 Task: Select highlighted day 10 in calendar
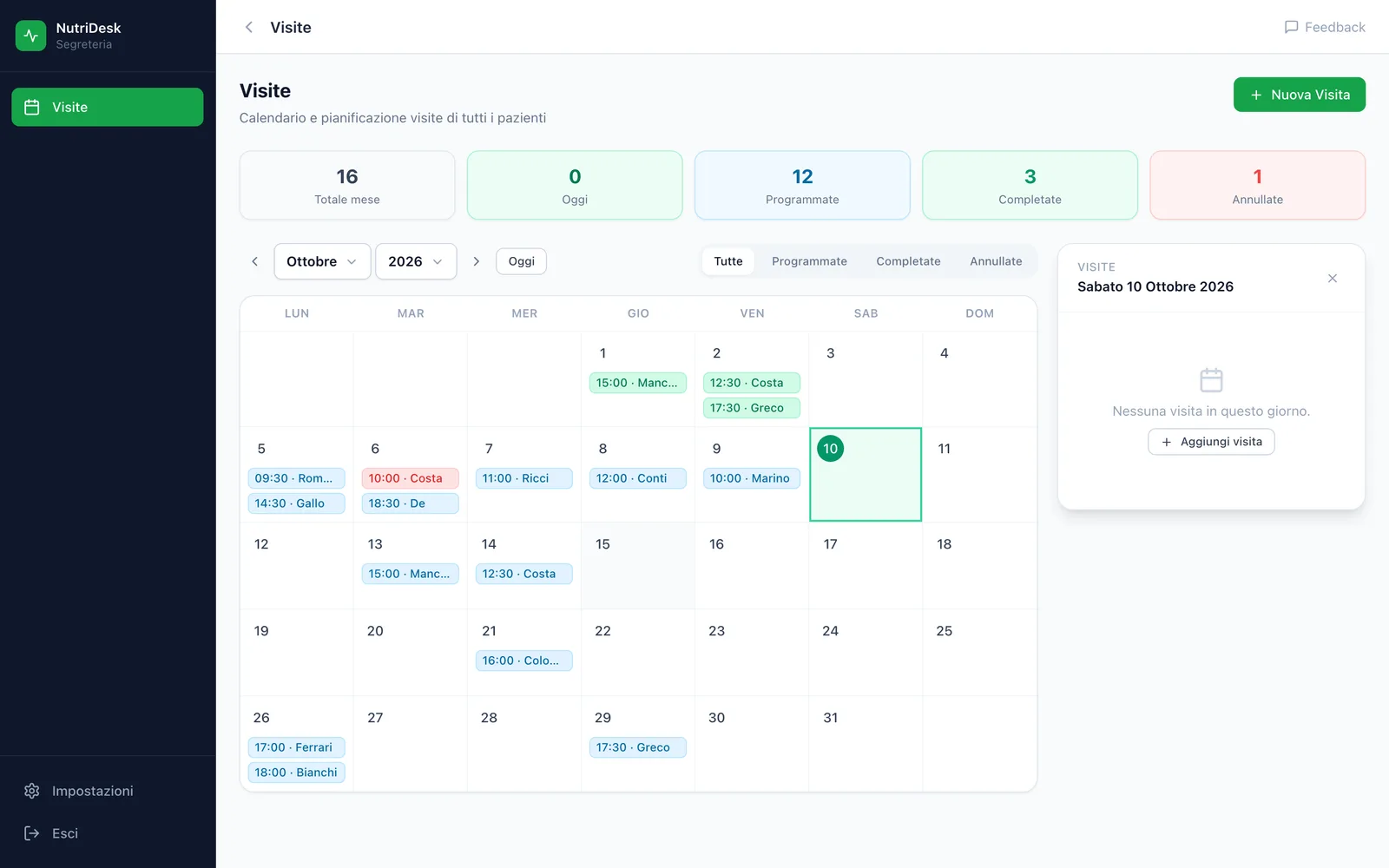pos(866,475)
